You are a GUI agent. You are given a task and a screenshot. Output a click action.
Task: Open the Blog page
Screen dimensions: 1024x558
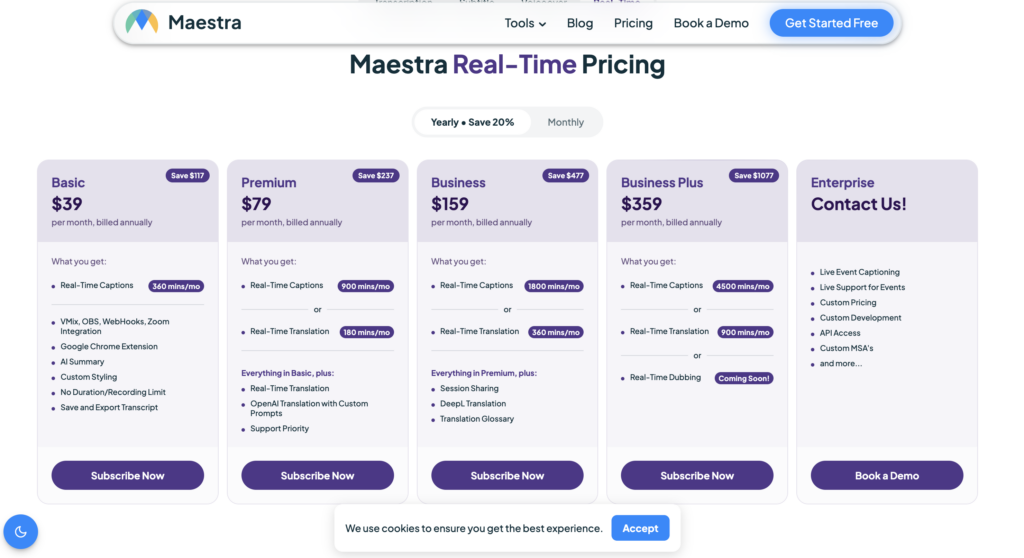point(580,23)
